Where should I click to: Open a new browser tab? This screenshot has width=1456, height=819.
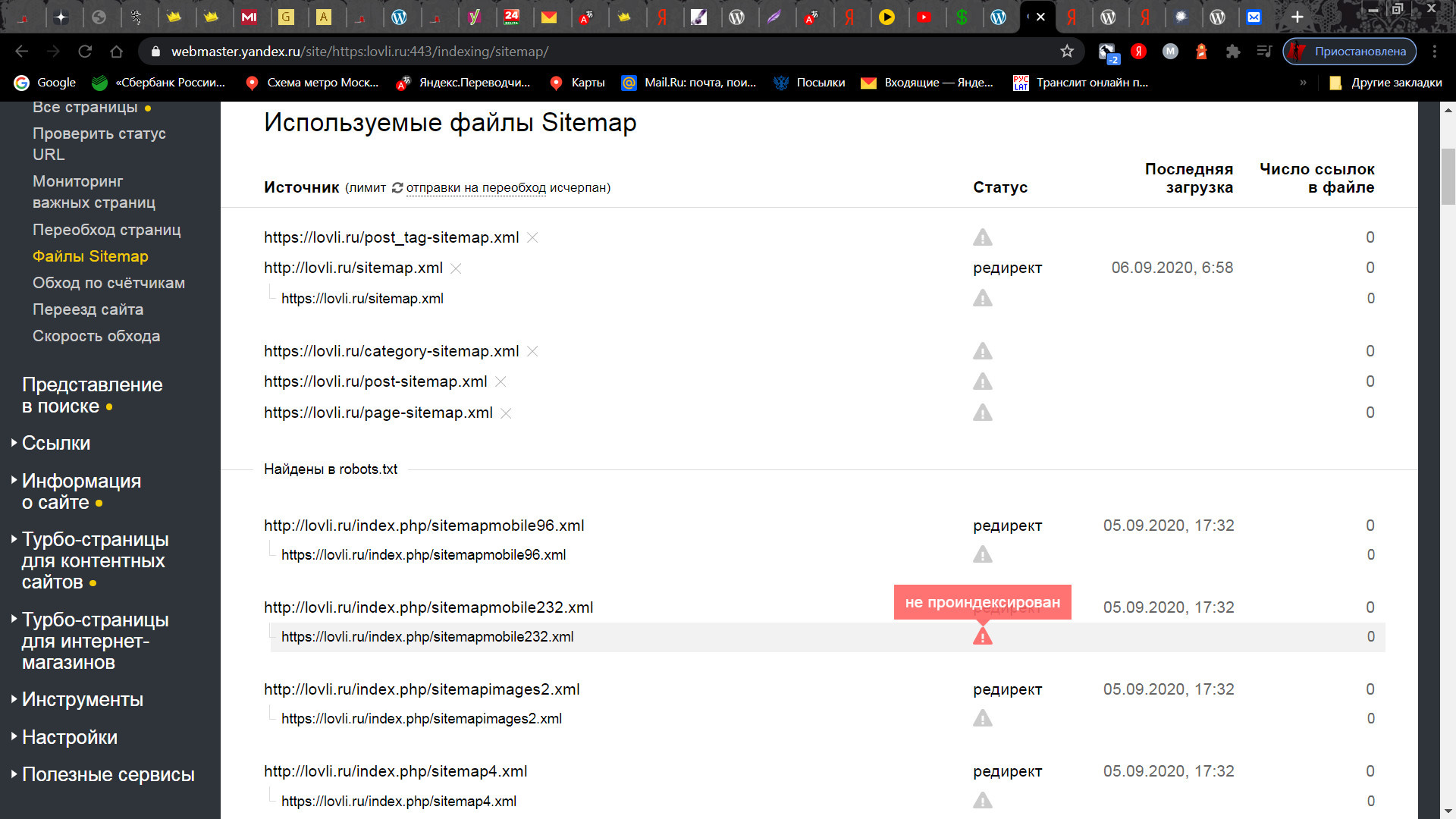[1298, 17]
